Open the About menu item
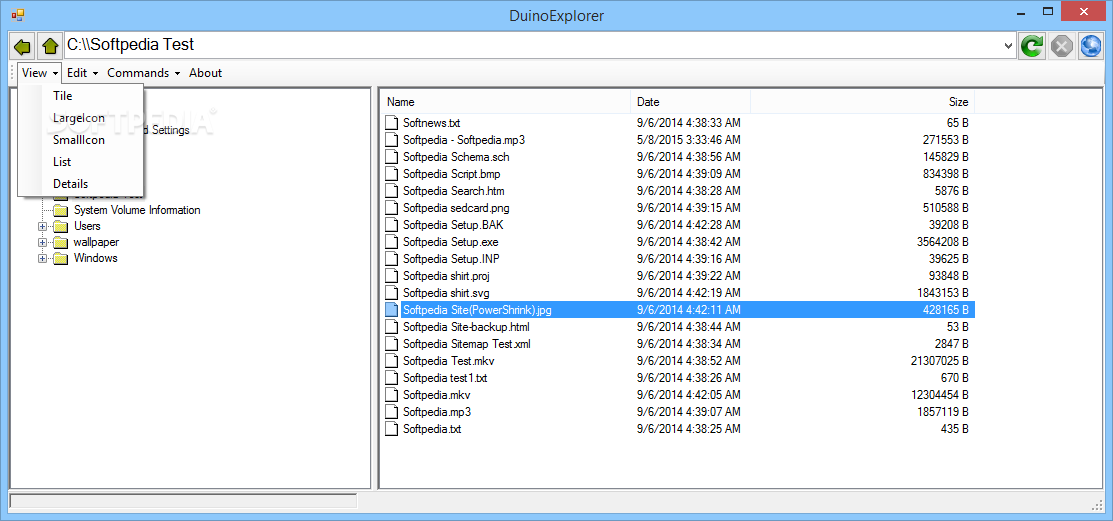Image resolution: width=1113 pixels, height=521 pixels. (205, 72)
